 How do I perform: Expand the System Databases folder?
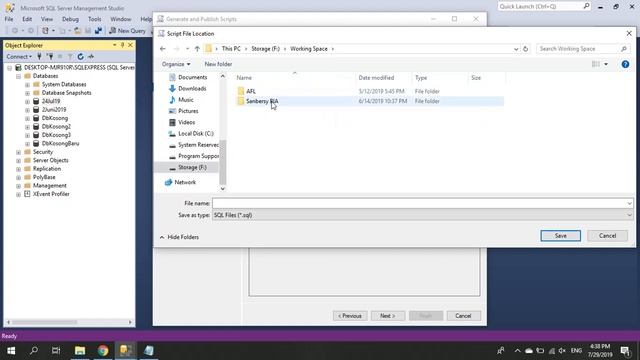(x=27, y=84)
